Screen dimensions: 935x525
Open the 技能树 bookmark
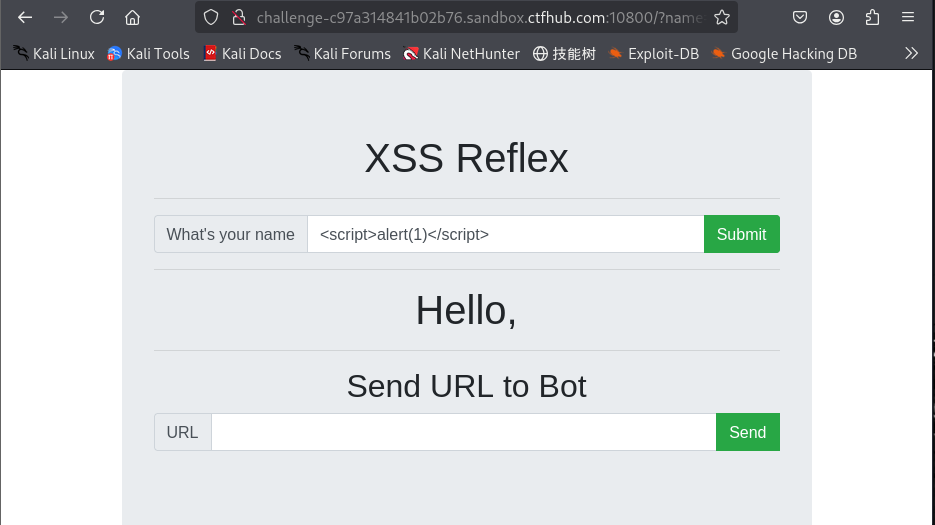tap(564, 54)
